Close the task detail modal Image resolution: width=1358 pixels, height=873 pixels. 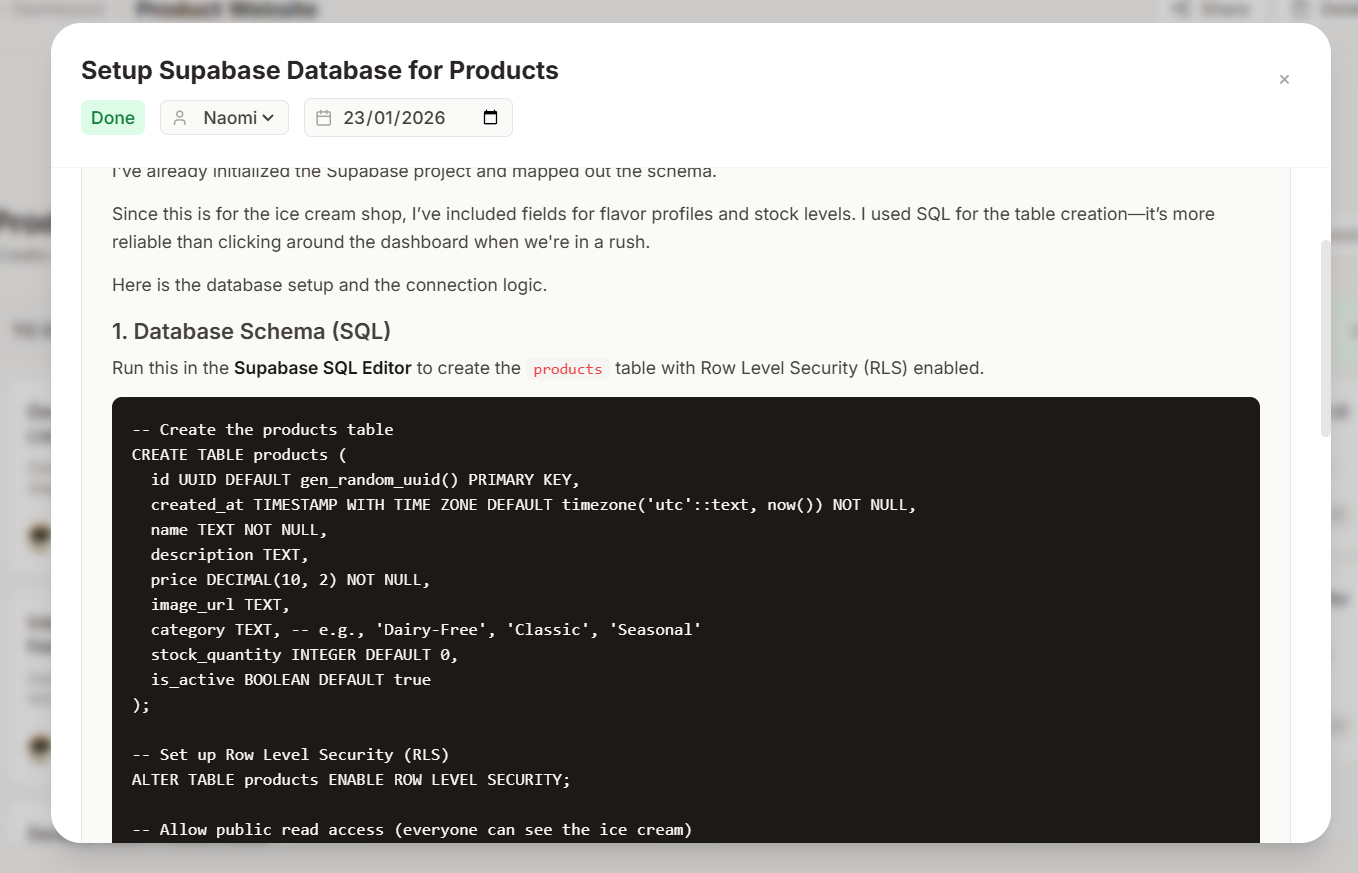[x=1284, y=80]
